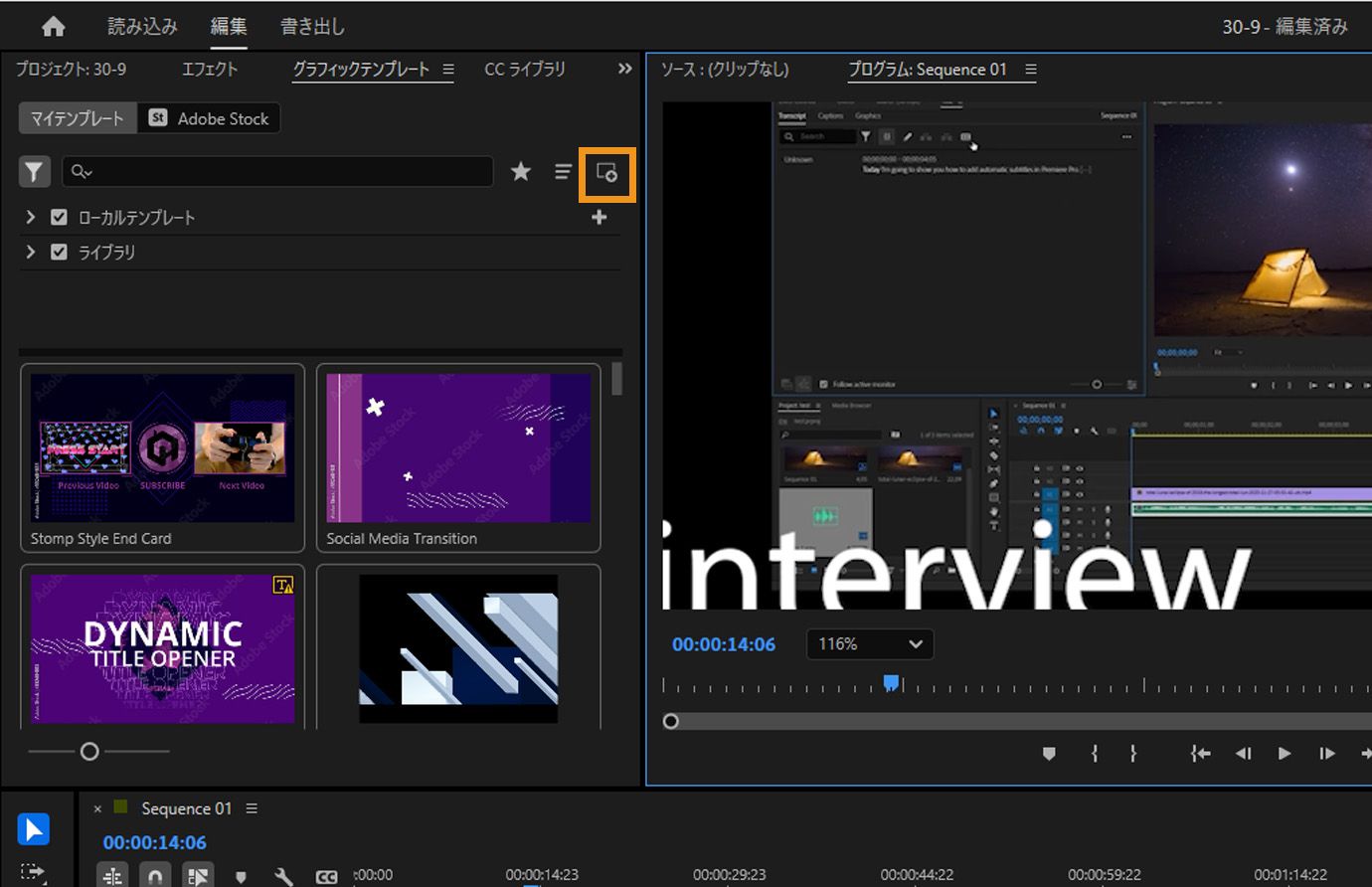Expand the ライブラリ row
This screenshot has width=1372, height=887.
coord(31,252)
